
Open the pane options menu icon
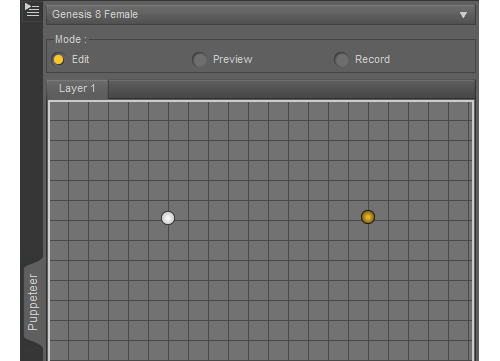[x=32, y=10]
